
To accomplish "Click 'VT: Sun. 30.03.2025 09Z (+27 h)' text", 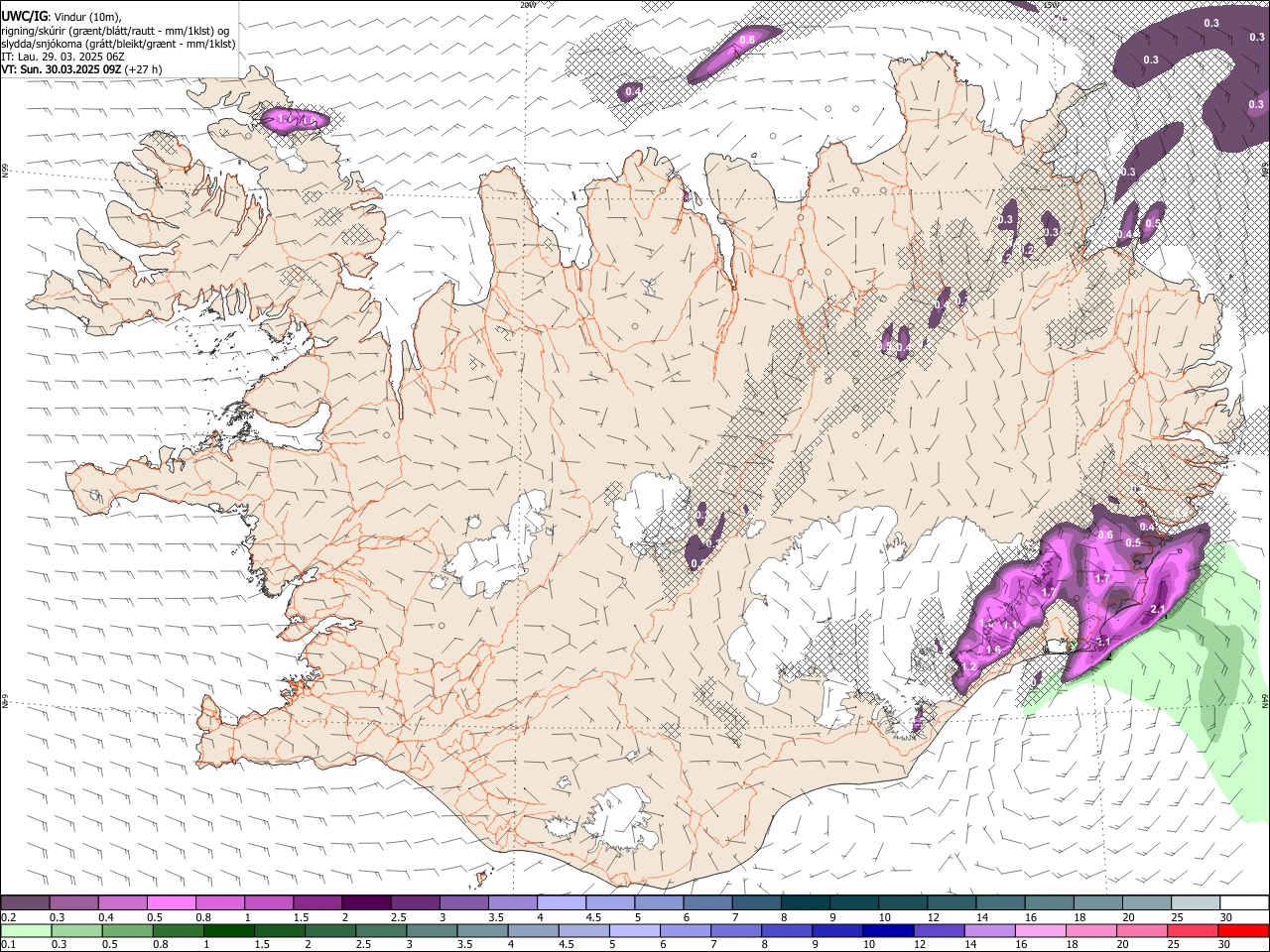I will [81, 69].
